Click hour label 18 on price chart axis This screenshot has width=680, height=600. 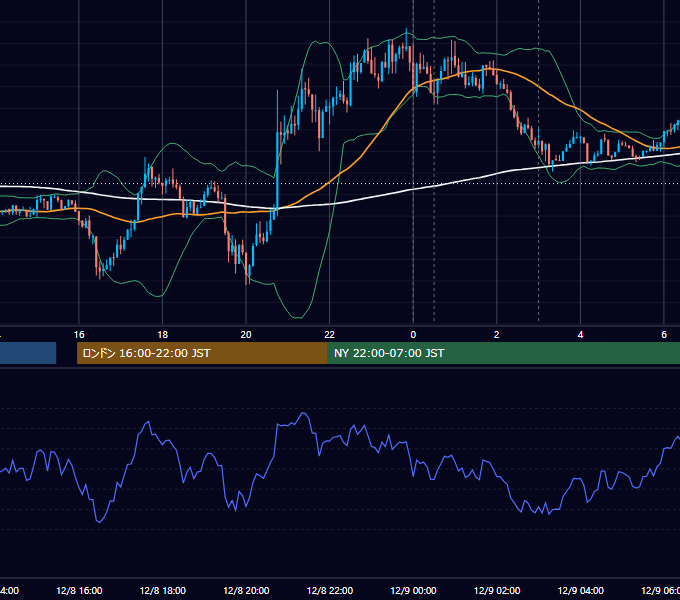click(x=163, y=335)
